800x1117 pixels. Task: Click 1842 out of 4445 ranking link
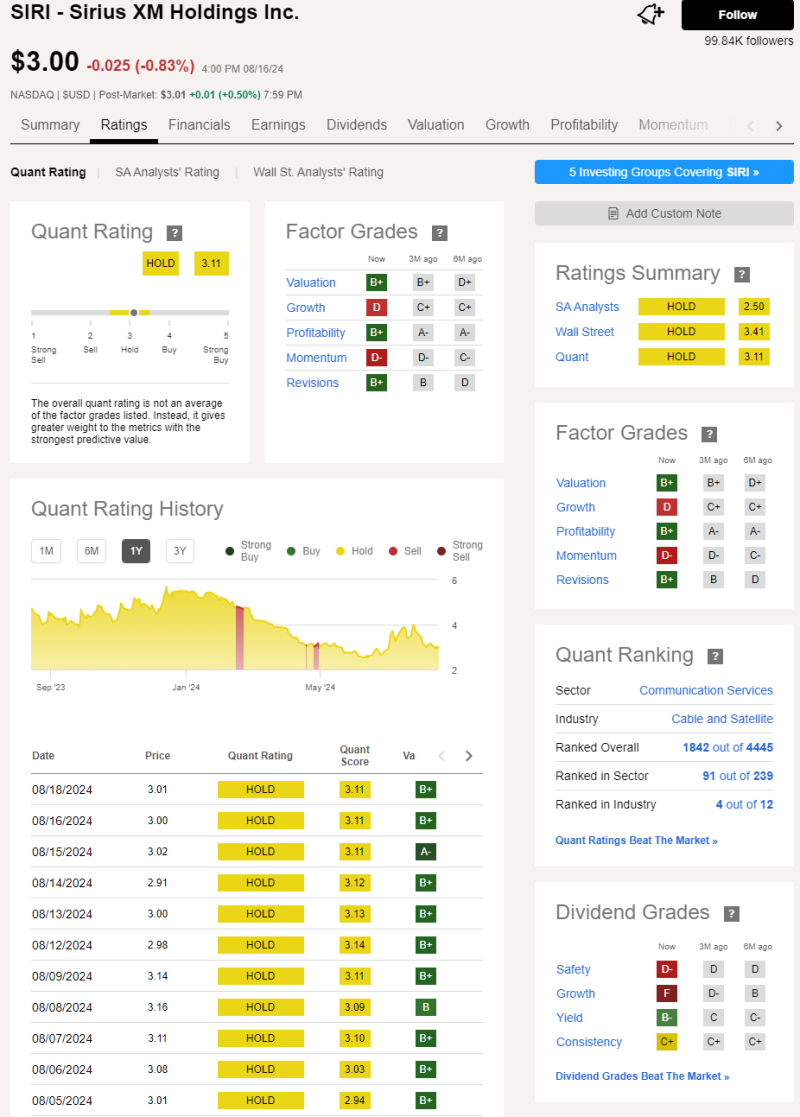click(x=727, y=747)
